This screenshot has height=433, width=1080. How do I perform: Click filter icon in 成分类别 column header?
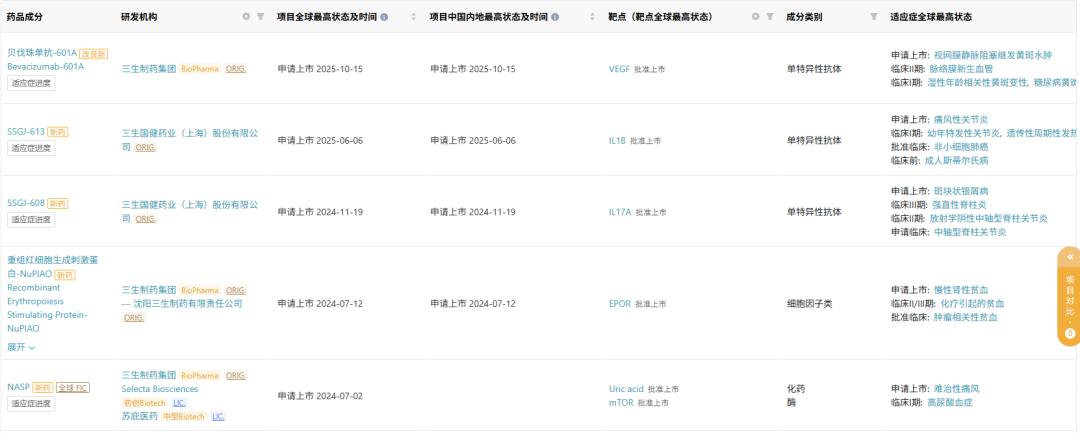point(874,17)
